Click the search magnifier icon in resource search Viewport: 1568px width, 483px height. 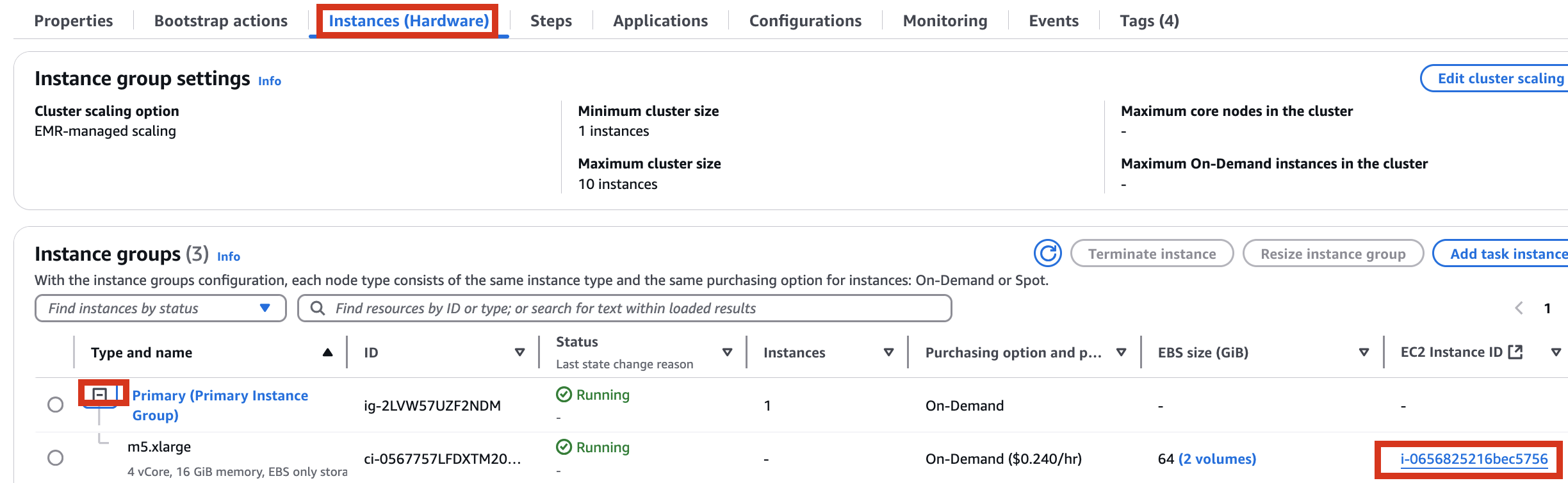(317, 308)
